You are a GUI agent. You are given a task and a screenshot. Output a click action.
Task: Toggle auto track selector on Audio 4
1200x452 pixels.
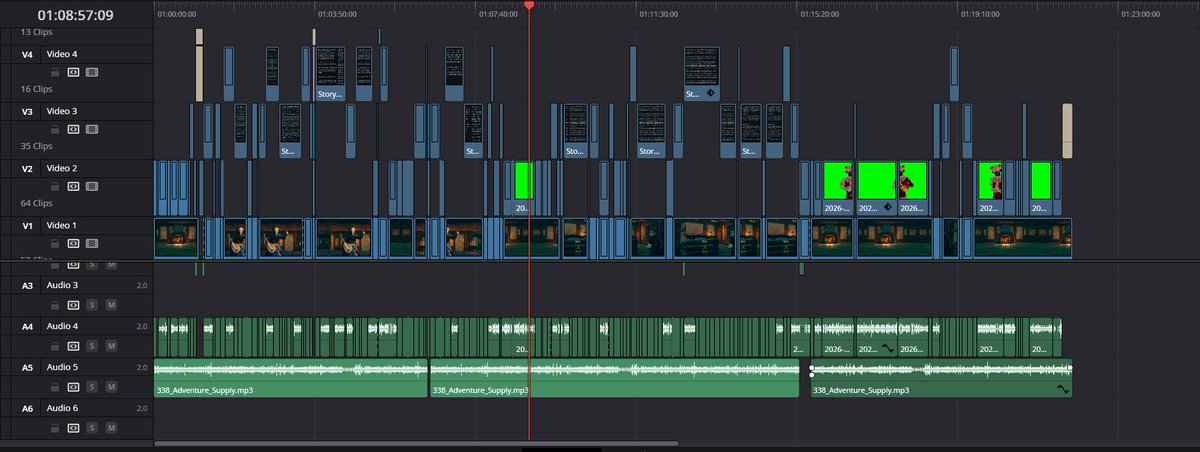(73, 345)
